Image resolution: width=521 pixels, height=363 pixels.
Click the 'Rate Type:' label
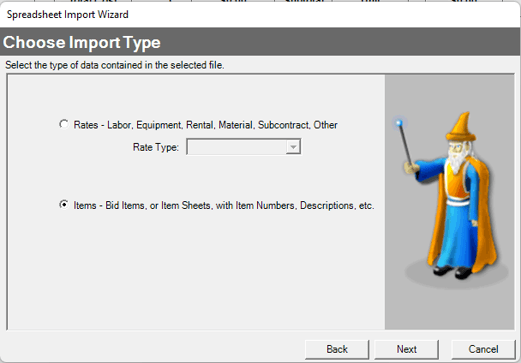pyautogui.click(x=156, y=147)
